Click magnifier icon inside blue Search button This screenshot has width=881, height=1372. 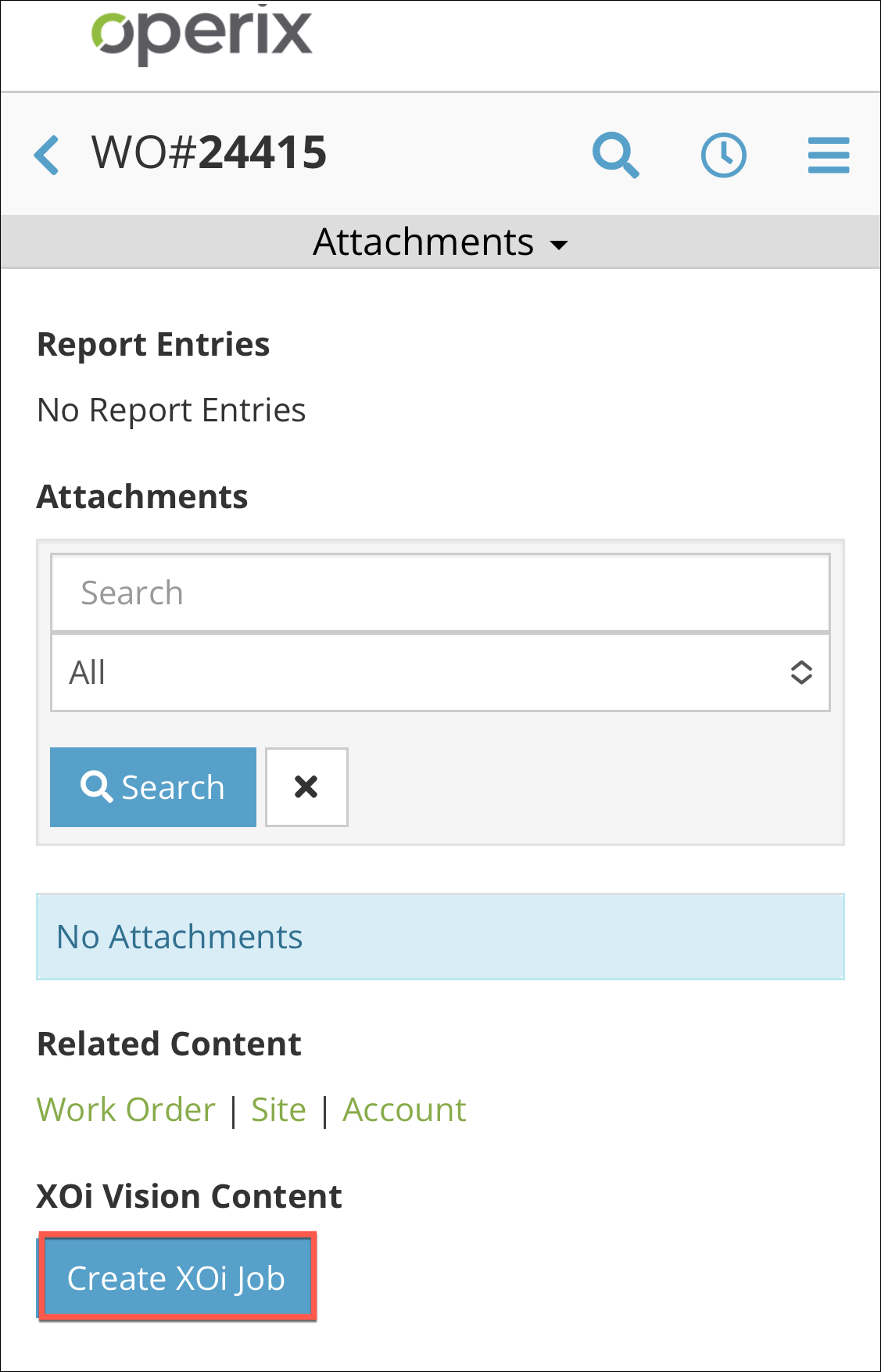(x=97, y=786)
